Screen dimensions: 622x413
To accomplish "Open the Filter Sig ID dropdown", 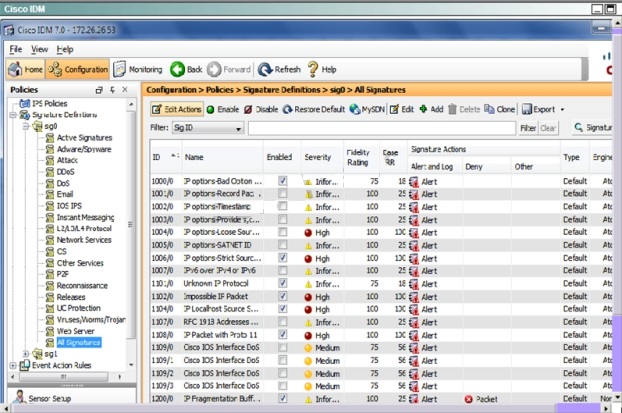I will [x=207, y=128].
